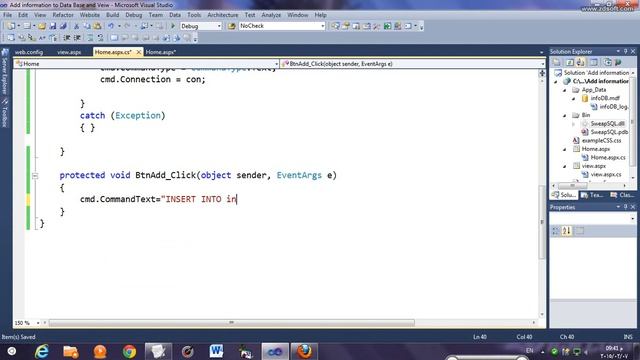Switch to the view.aspx editor tab
The image size is (640, 360).
point(69,52)
